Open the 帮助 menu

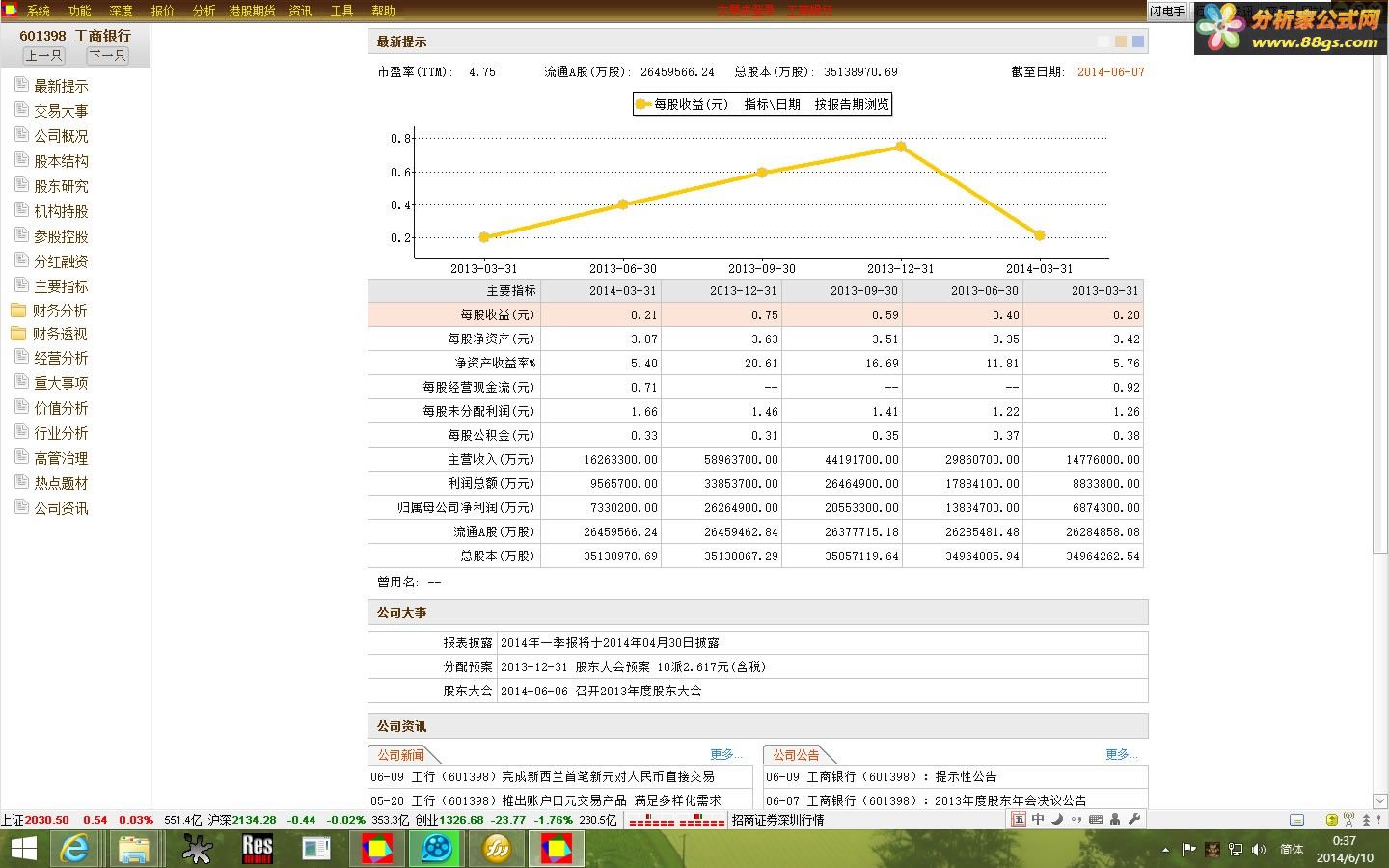[x=383, y=11]
